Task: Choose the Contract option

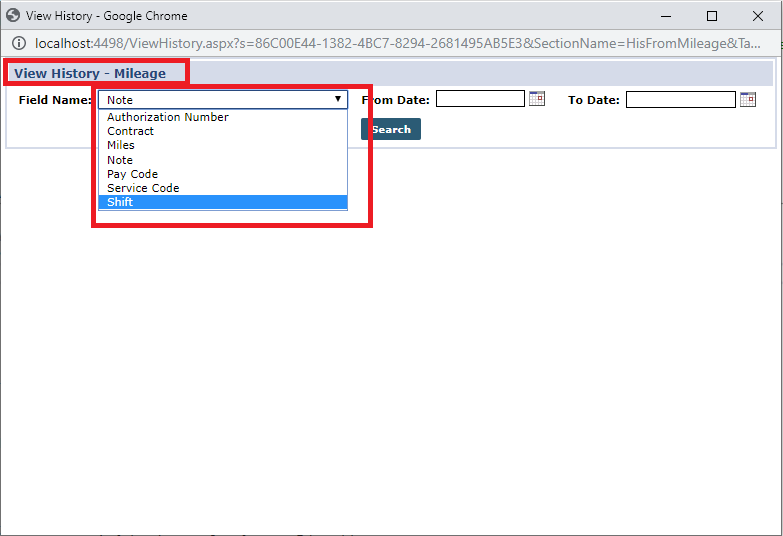Action: 131,131
